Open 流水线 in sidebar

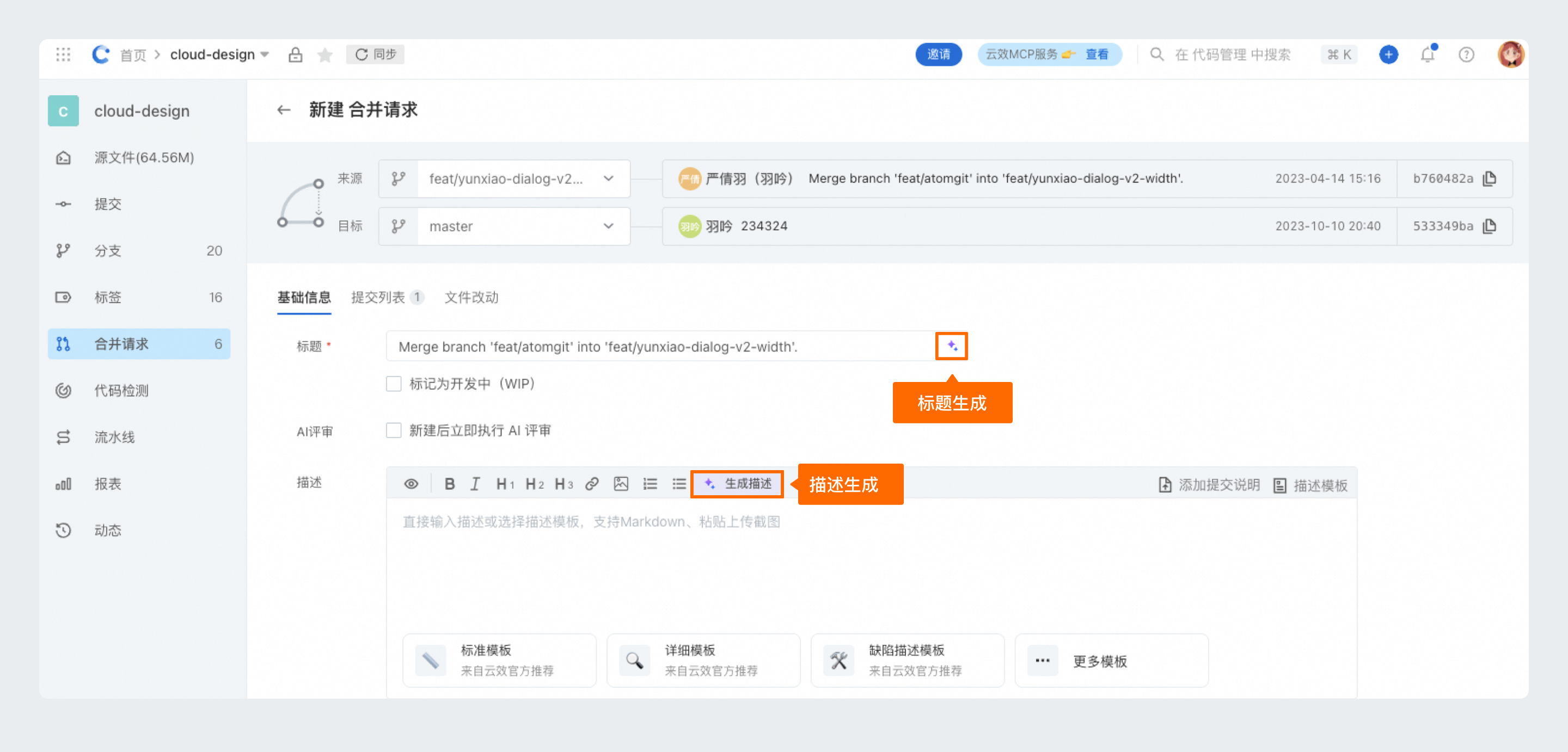139,437
